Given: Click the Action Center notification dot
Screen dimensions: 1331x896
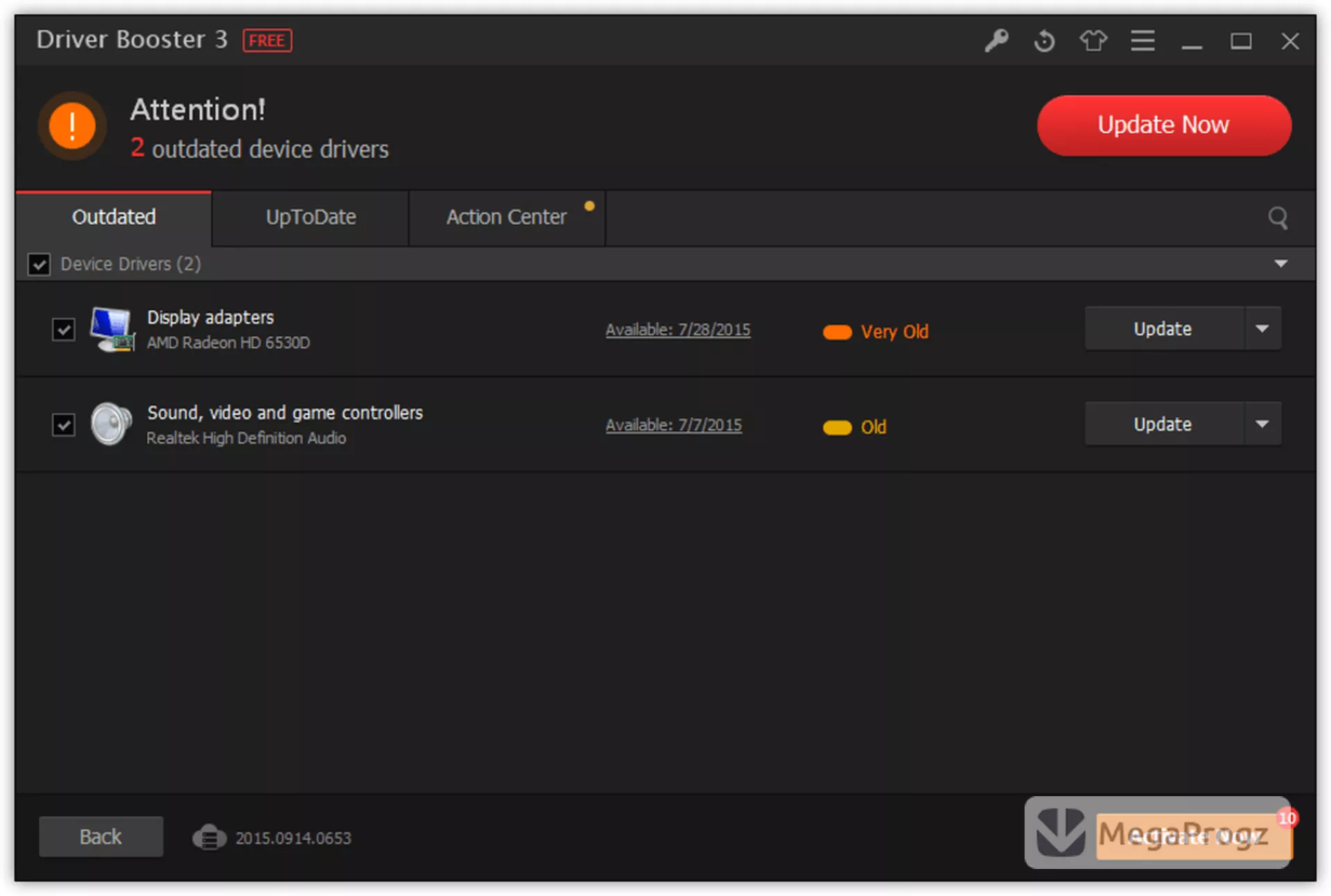Looking at the screenshot, I should 589,206.
